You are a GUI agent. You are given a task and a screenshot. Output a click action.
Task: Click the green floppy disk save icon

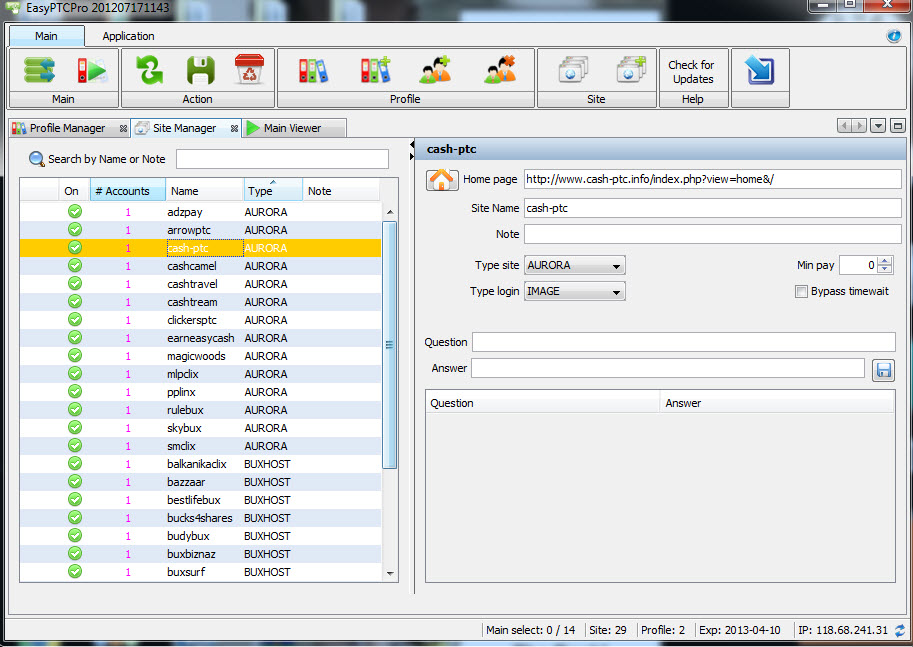point(200,69)
